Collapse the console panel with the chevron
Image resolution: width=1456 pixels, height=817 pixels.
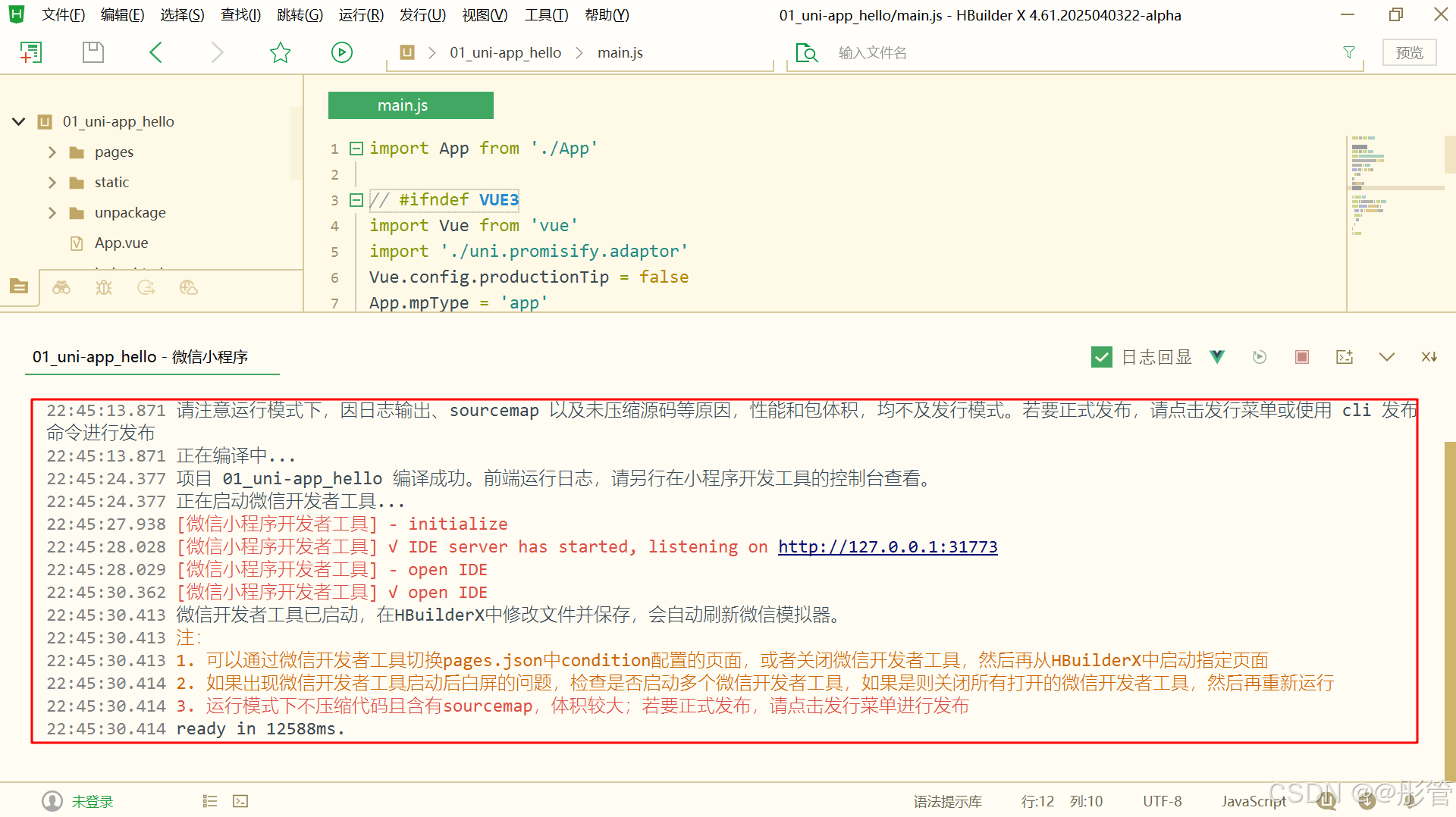[1387, 357]
